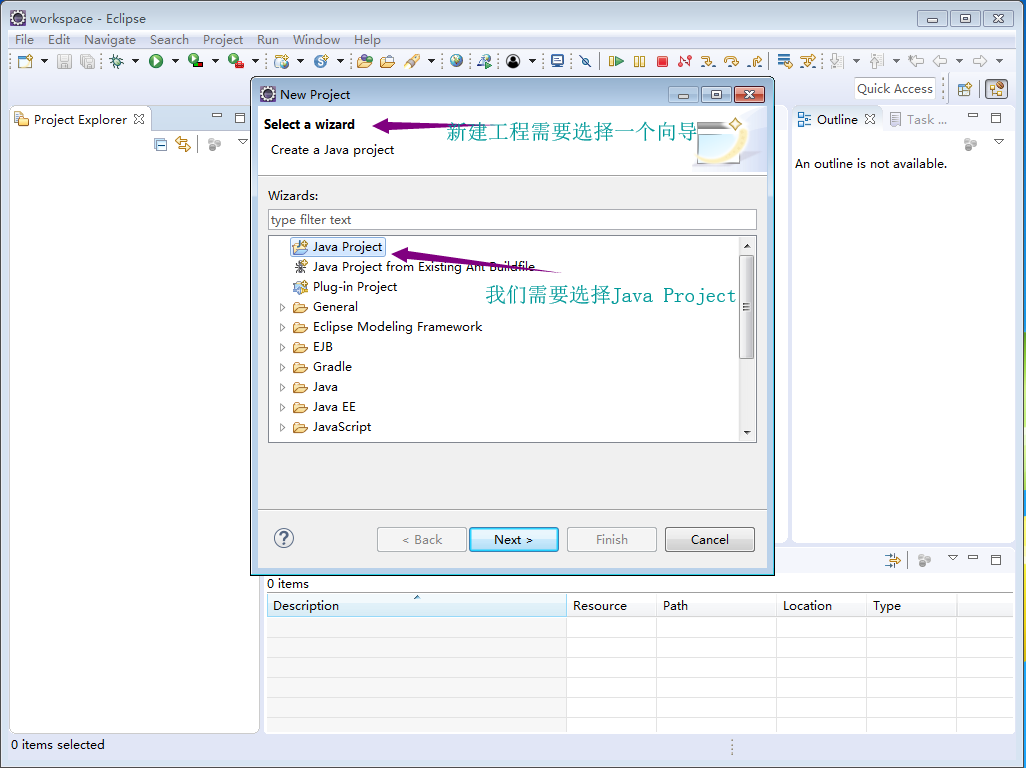Click the Cancel button
The width and height of the screenshot is (1026, 768).
coord(710,540)
